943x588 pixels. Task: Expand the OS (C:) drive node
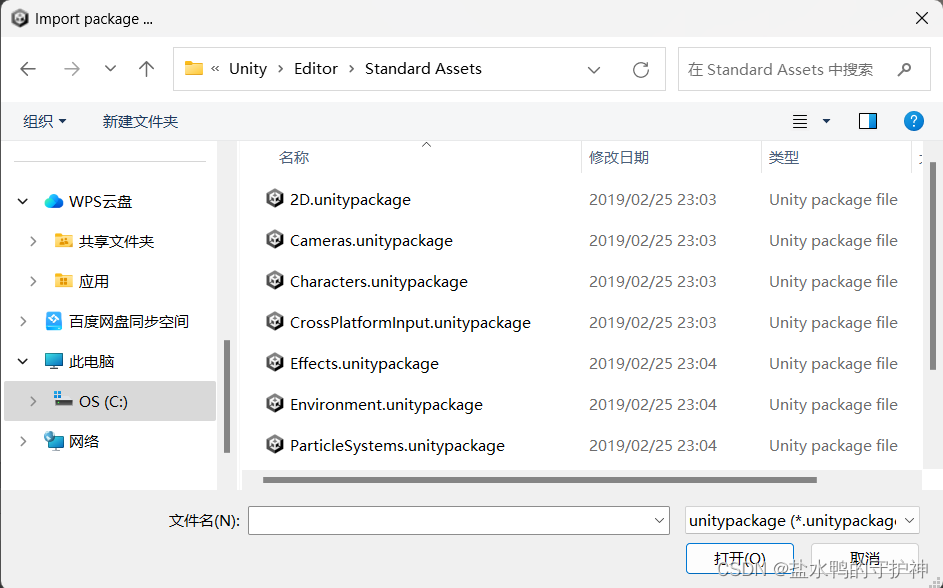33,401
